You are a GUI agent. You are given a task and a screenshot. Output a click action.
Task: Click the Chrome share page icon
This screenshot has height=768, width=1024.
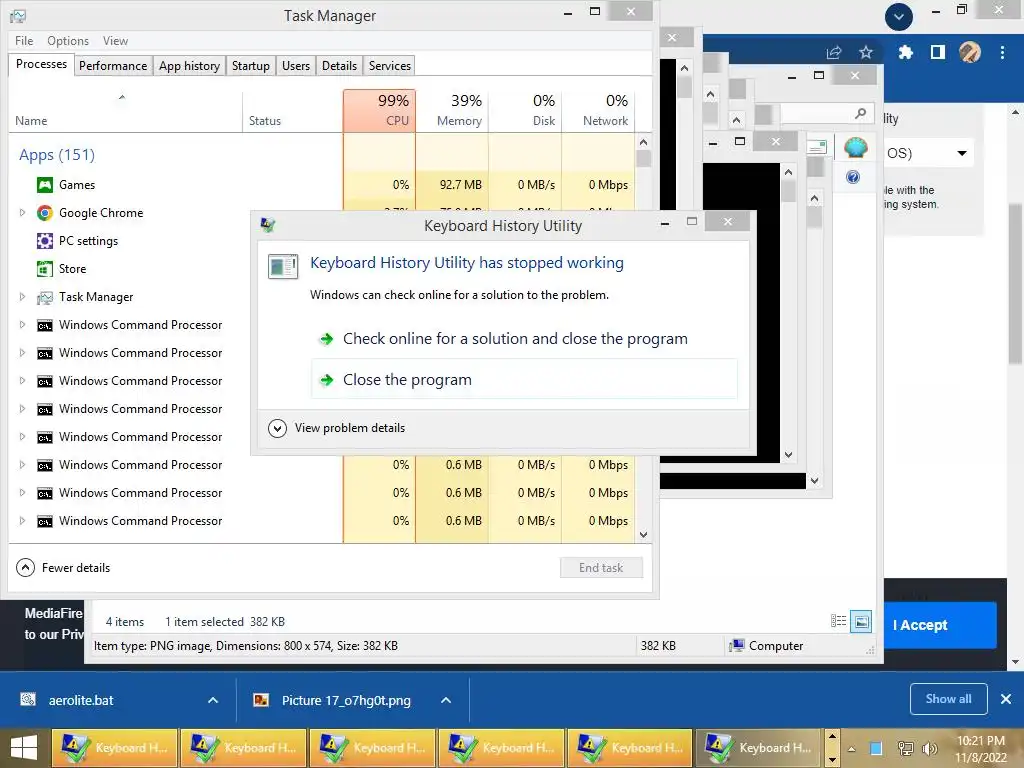834,53
